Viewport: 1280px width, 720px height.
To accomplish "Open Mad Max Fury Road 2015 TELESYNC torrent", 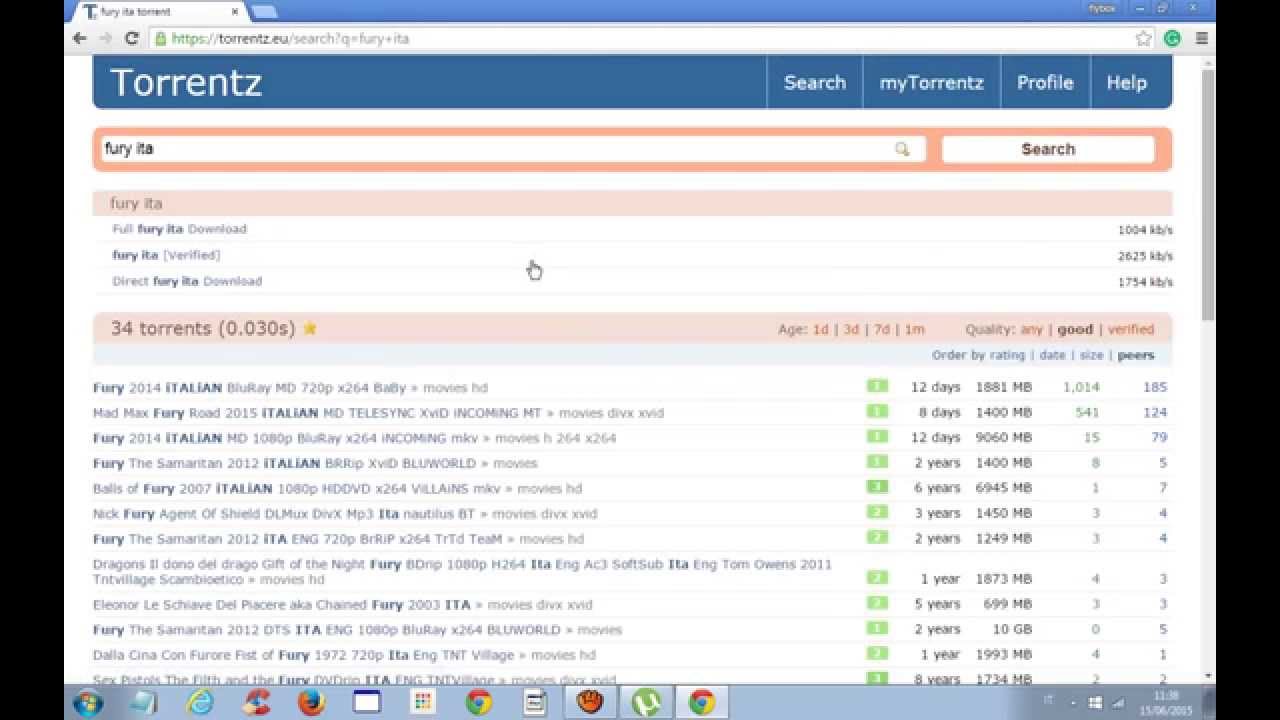I will click(x=317, y=413).
